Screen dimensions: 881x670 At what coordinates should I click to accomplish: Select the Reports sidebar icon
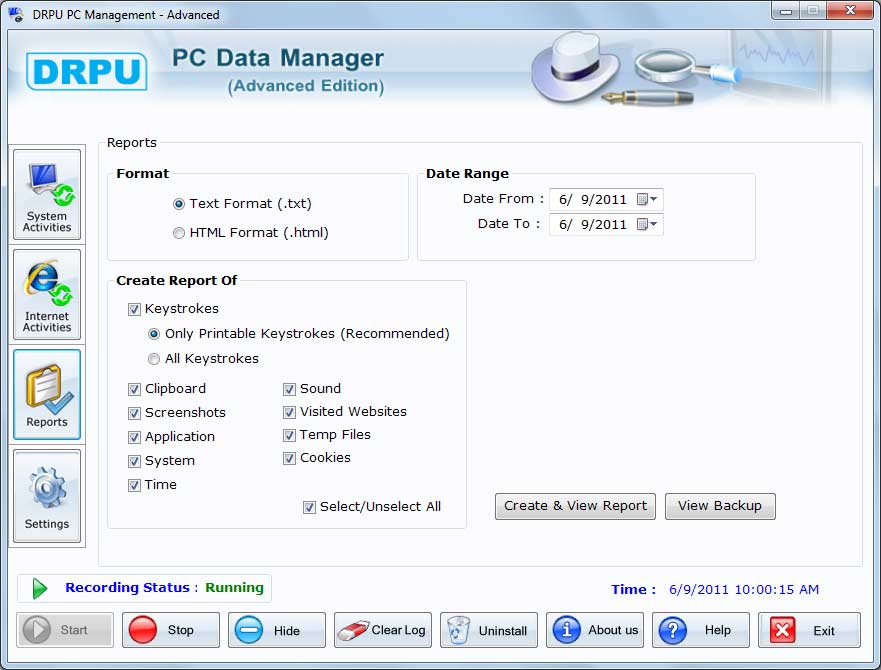click(x=47, y=395)
